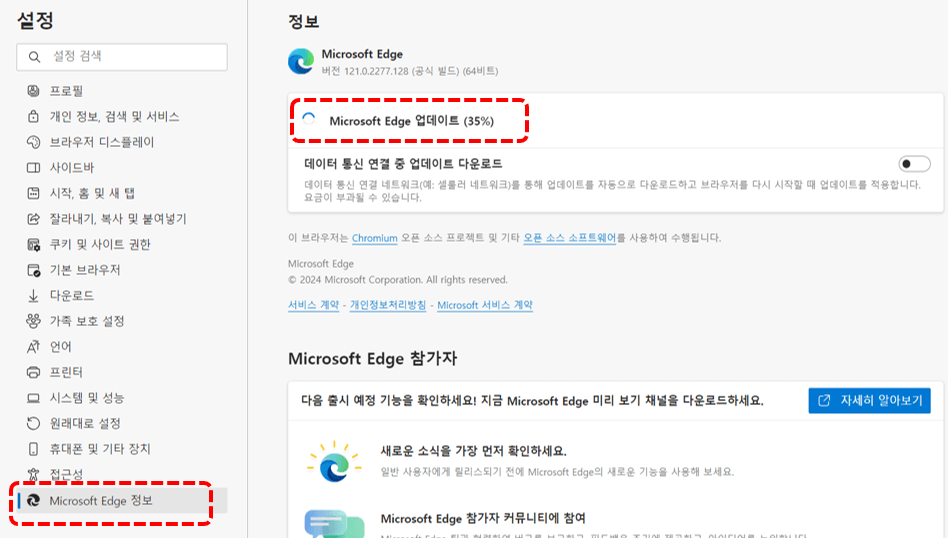Screen dimensions: 948x538
Task: Click the 기본 브라우저 icon
Action: point(33,270)
